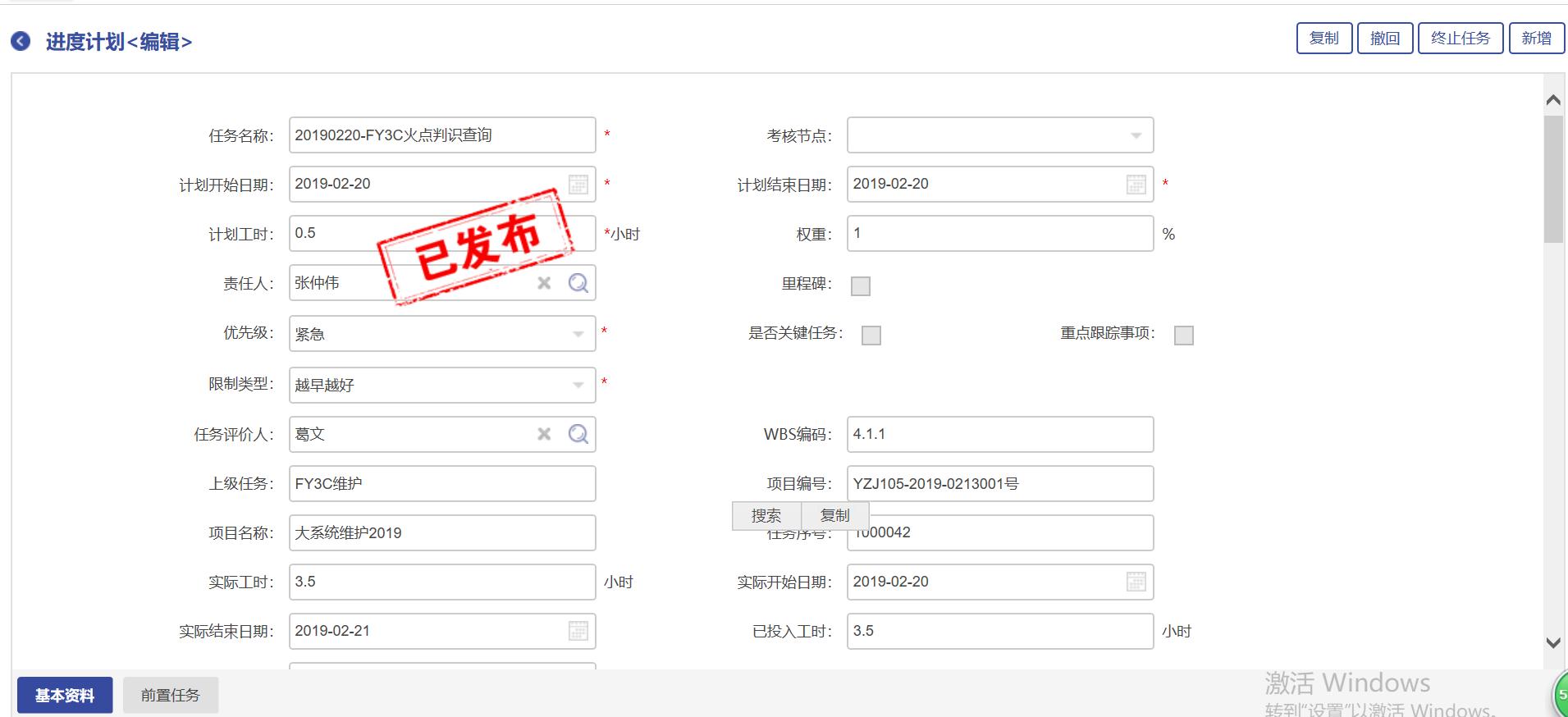Search for 责任人 using magnifier icon
This screenshot has width=1568, height=717.
[x=578, y=283]
